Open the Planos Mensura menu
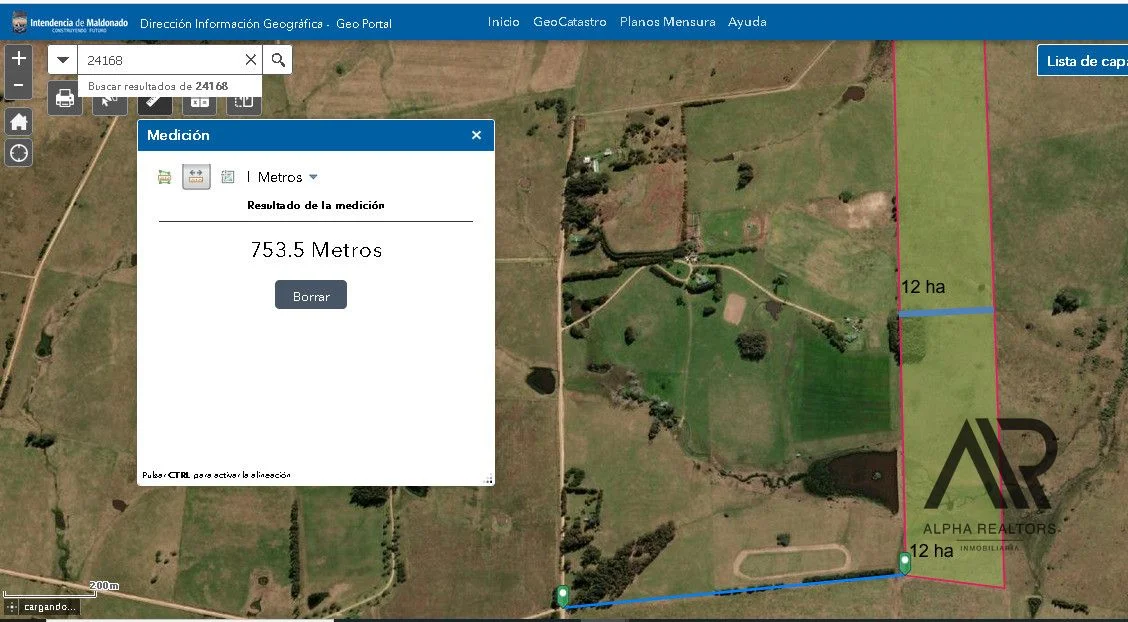 (667, 22)
